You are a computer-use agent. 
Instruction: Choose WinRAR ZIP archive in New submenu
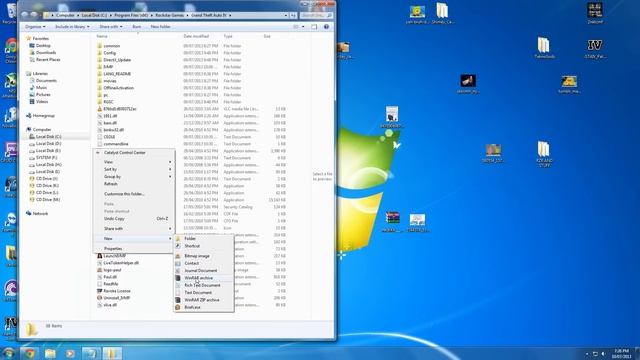[x=203, y=300]
